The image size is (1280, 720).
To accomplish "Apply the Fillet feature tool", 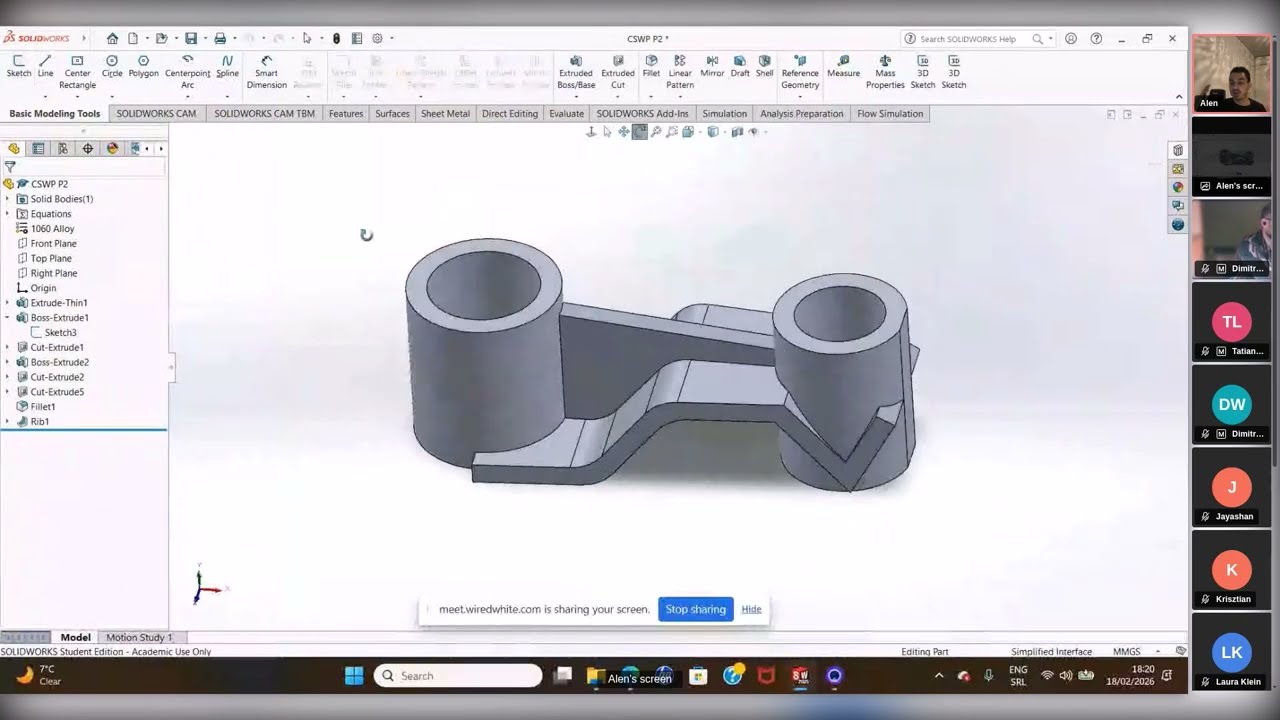I will click(x=651, y=66).
